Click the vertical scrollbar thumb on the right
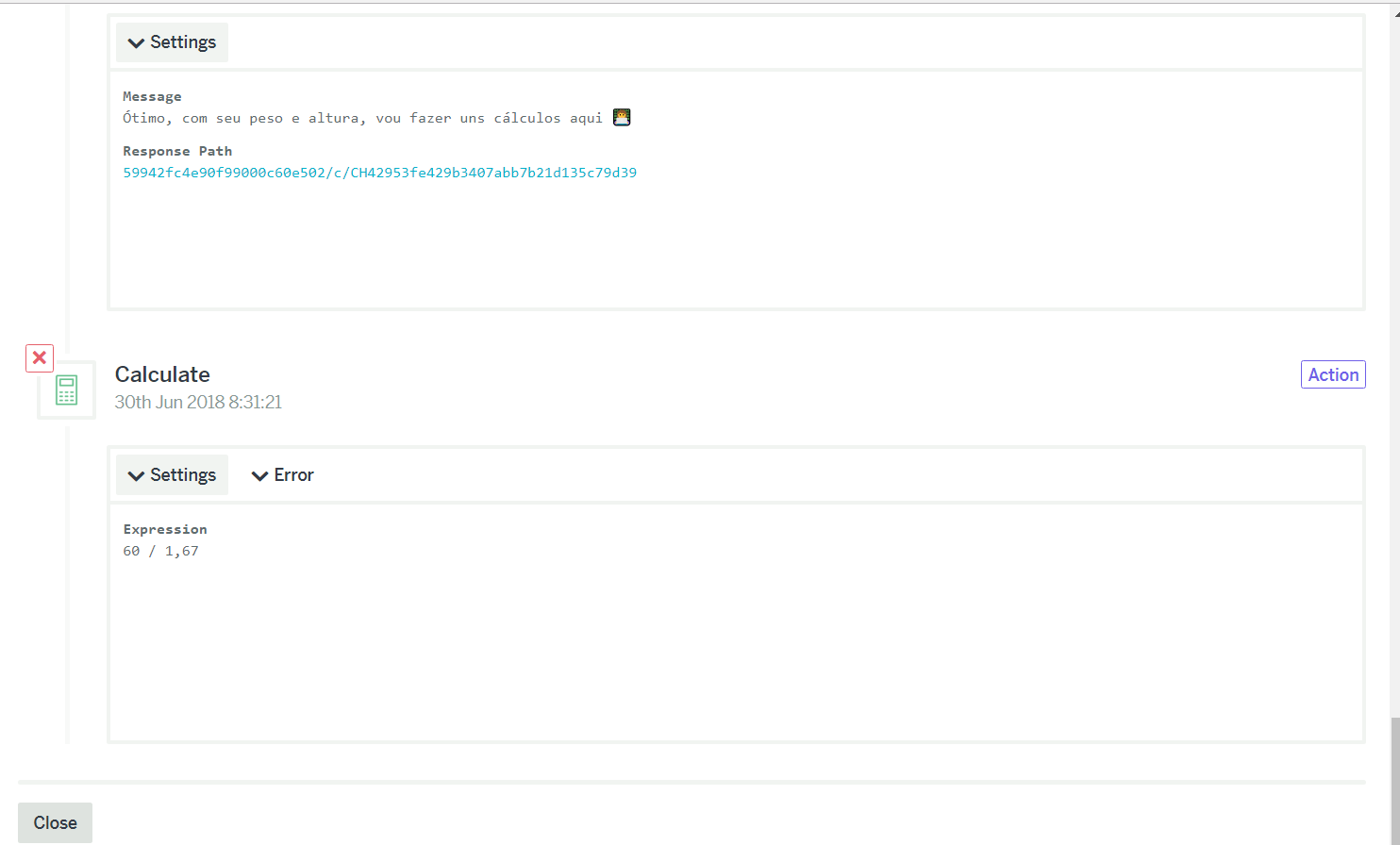This screenshot has width=1400, height=845. (1395, 781)
